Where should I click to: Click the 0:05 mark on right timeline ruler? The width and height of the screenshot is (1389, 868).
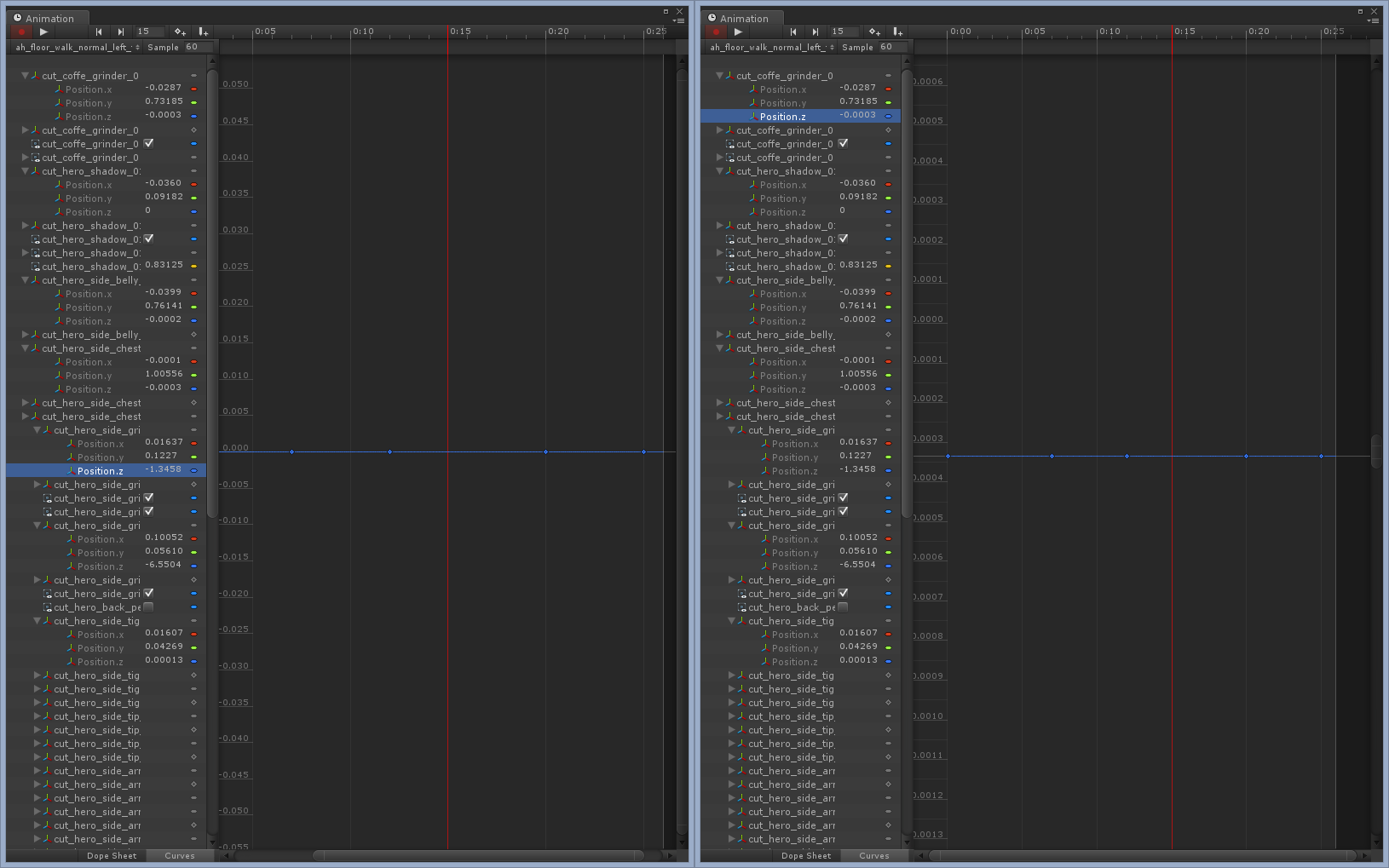tap(1035, 32)
